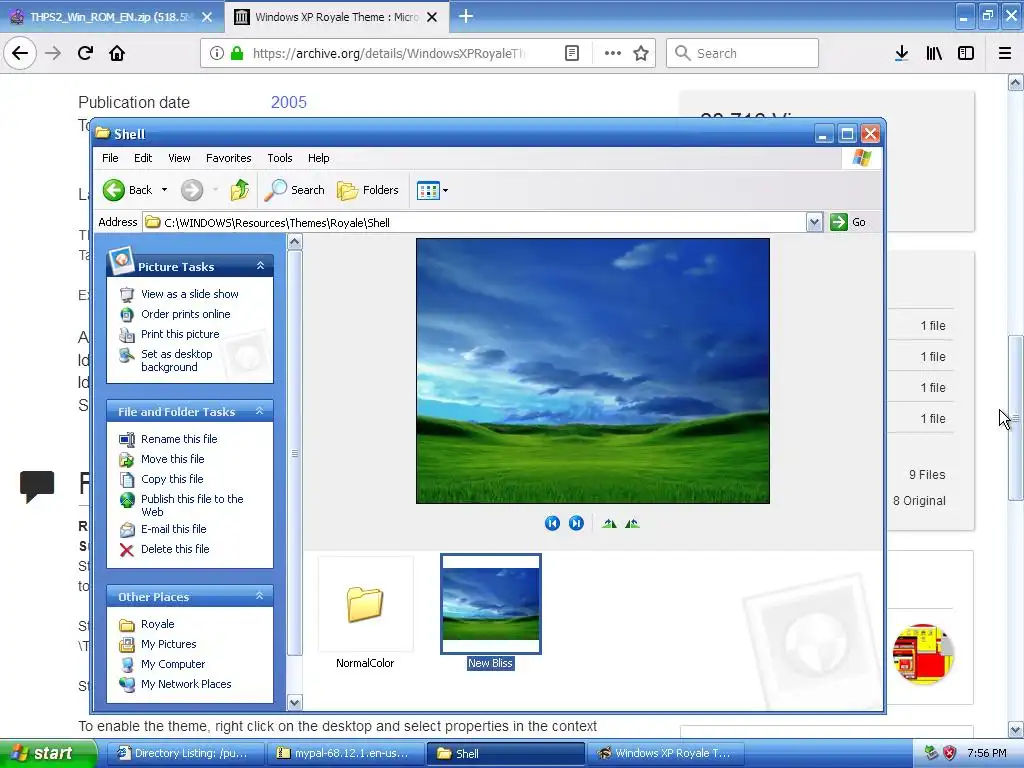Collapse the Other Places panel

coord(260,596)
